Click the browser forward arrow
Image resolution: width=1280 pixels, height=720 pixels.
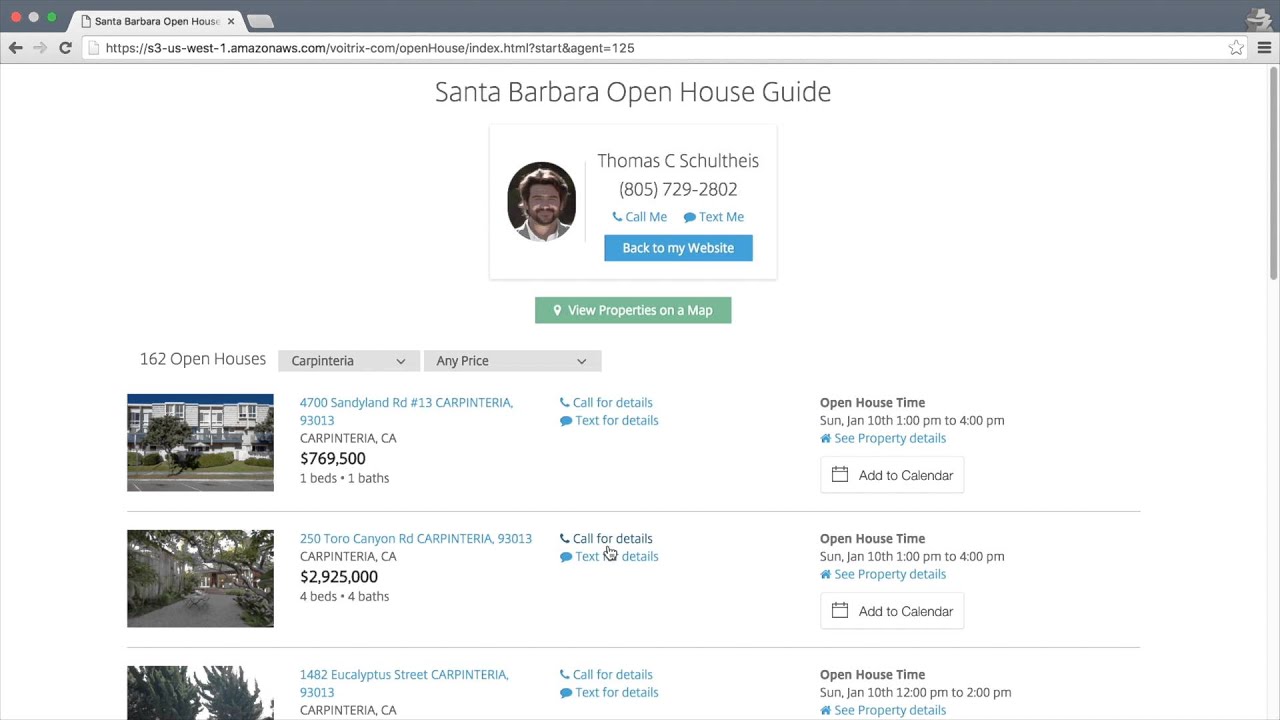click(x=40, y=48)
